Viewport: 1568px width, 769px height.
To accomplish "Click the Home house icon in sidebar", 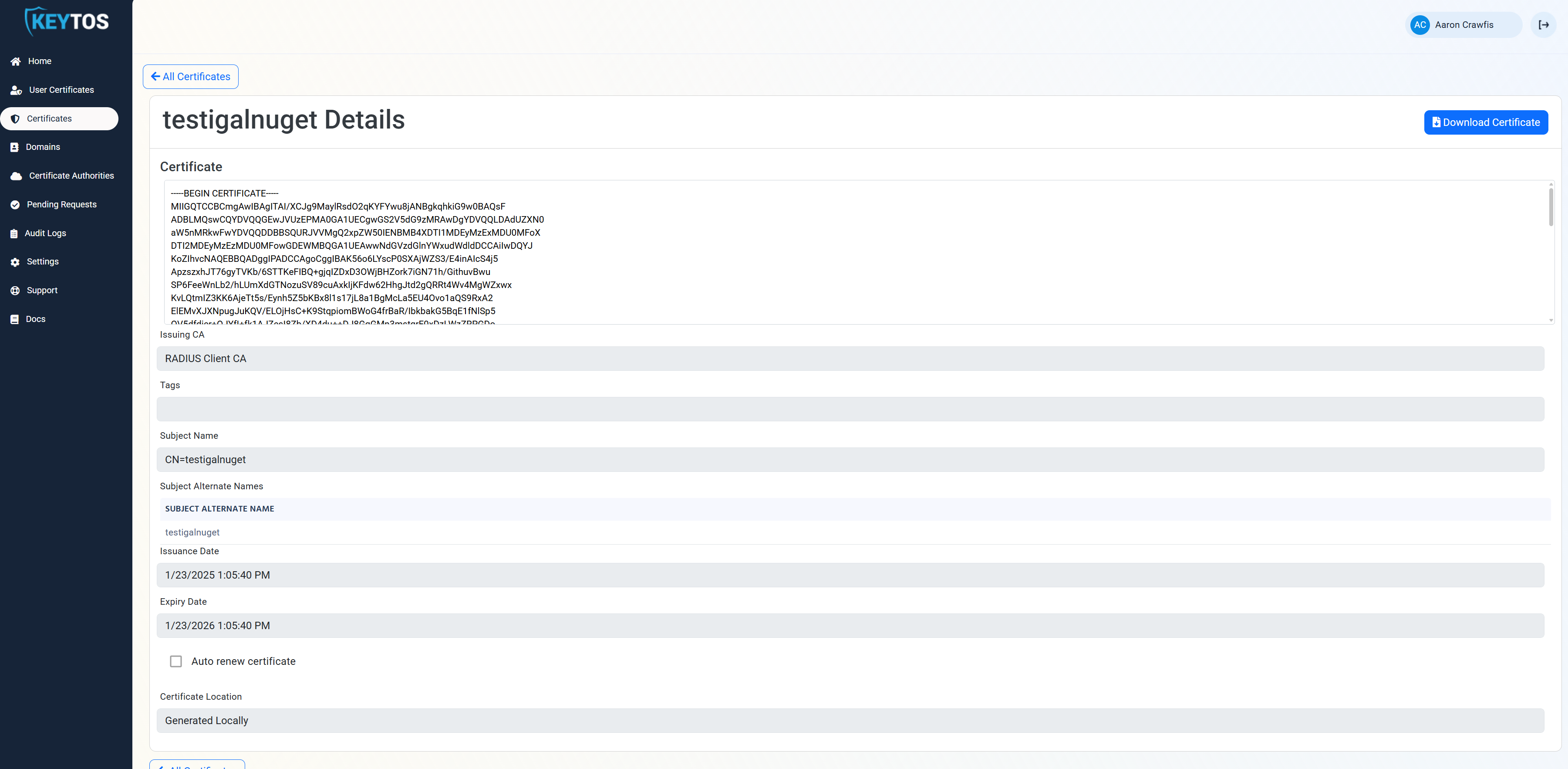I will click(x=16, y=61).
